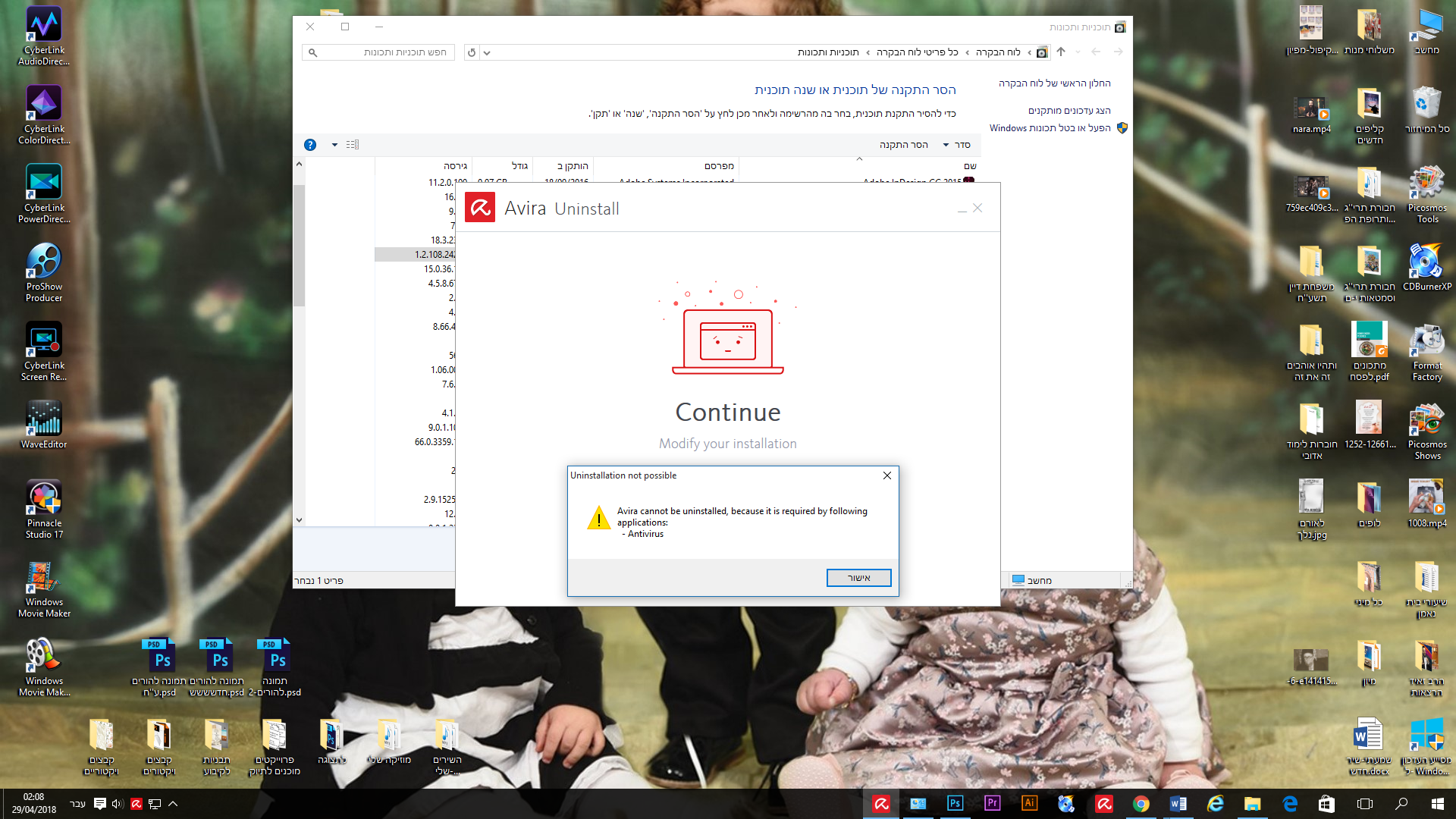Viewport: 1456px width, 819px height.
Task: Expand the address bar history dropdown
Action: pos(487,52)
